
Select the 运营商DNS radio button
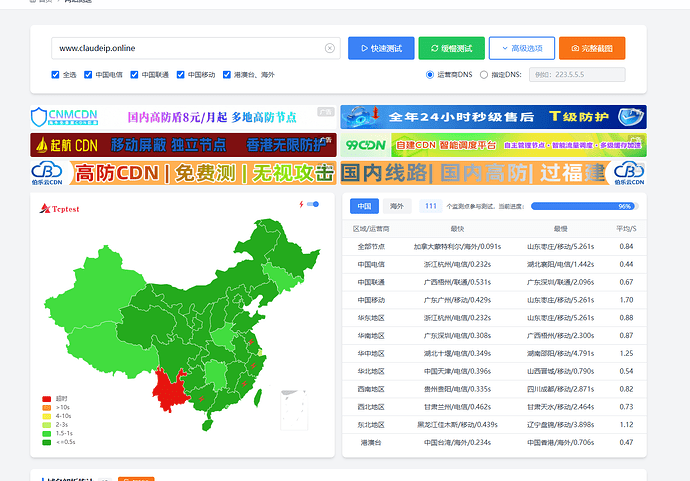coord(430,75)
